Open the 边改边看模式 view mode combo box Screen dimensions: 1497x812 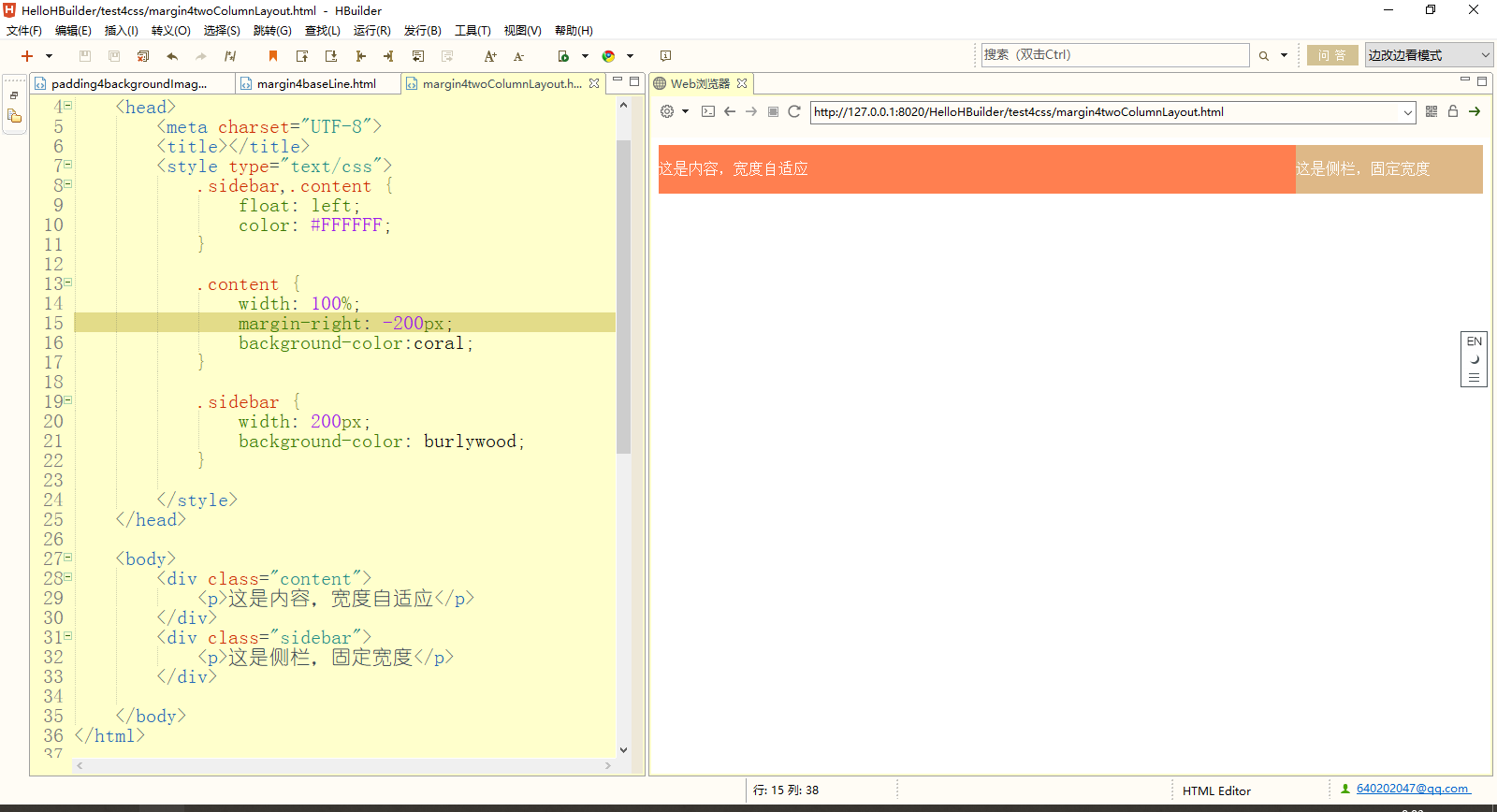pos(1429,55)
